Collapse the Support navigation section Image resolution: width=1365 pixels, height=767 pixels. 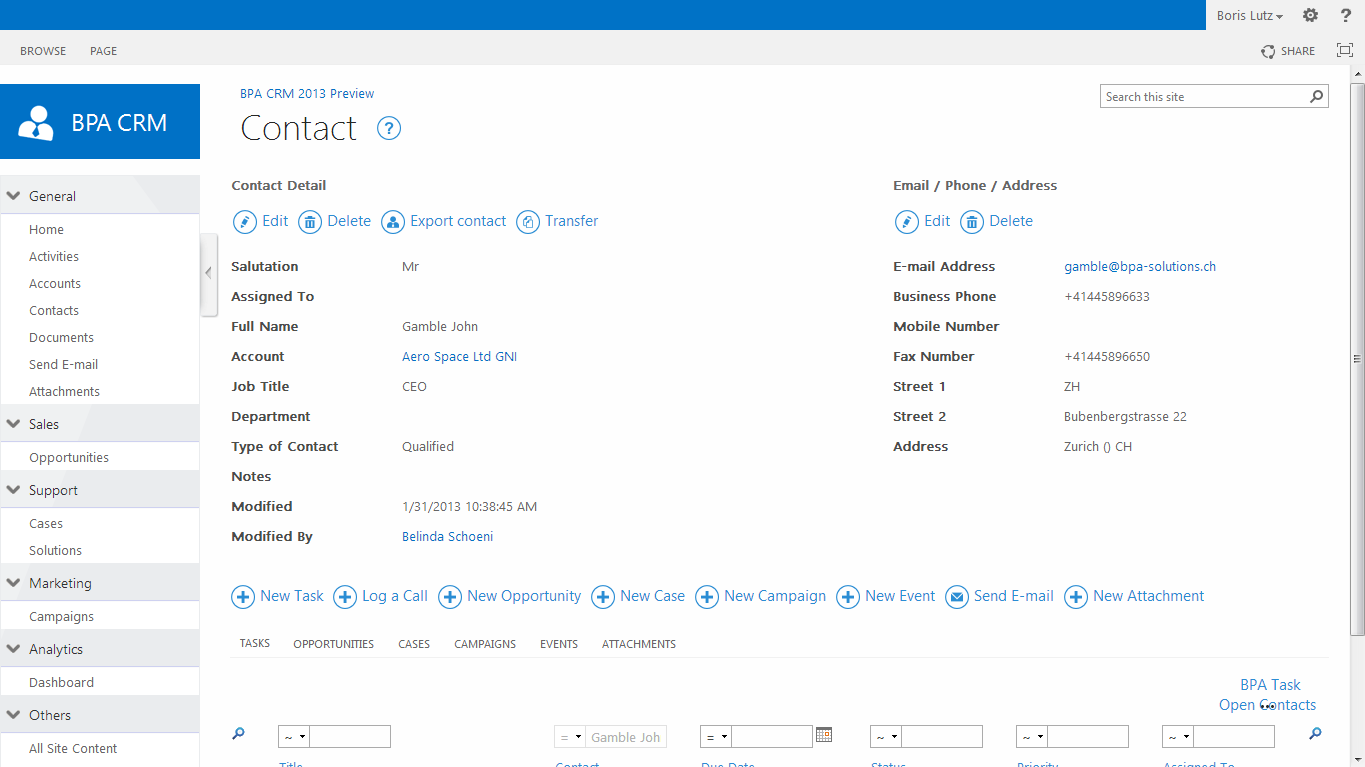click(14, 490)
